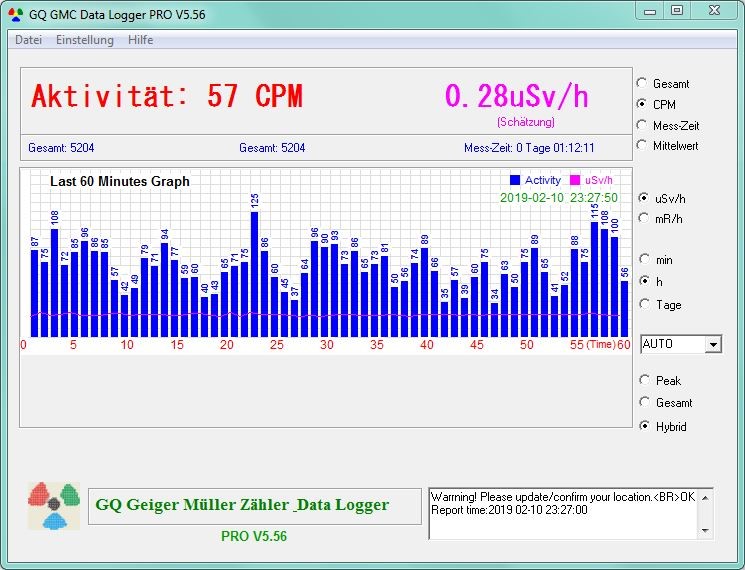The image size is (745, 570).
Task: Click the 0.28uSv/h dose reading
Action: tap(517, 96)
